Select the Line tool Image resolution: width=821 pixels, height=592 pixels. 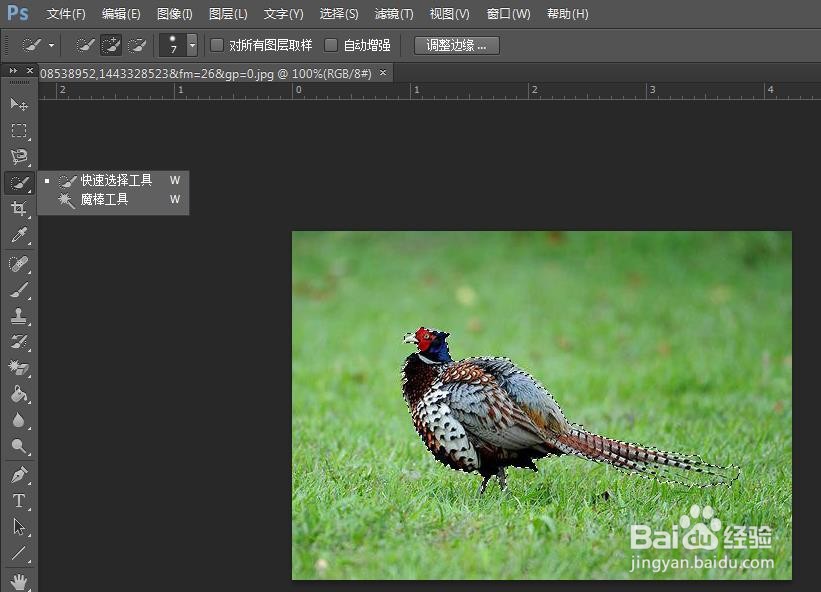[19, 553]
